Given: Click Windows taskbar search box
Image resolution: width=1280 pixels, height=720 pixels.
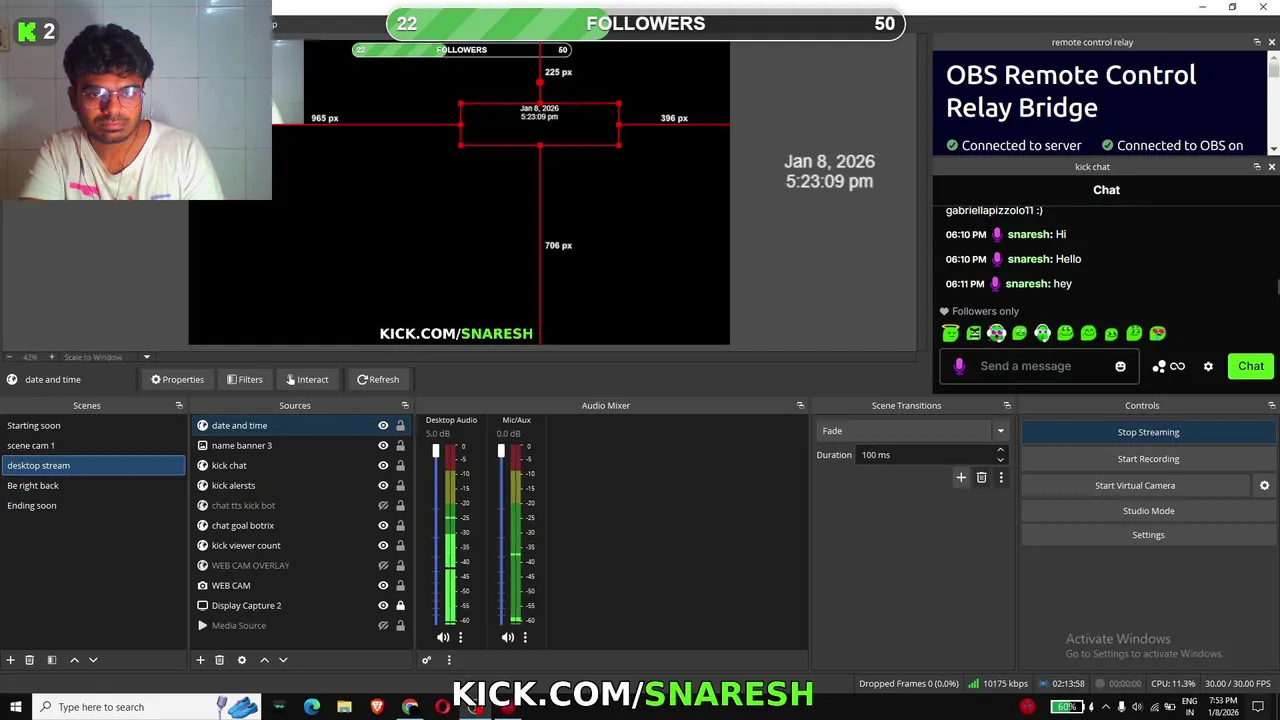Looking at the screenshot, I should 147,707.
